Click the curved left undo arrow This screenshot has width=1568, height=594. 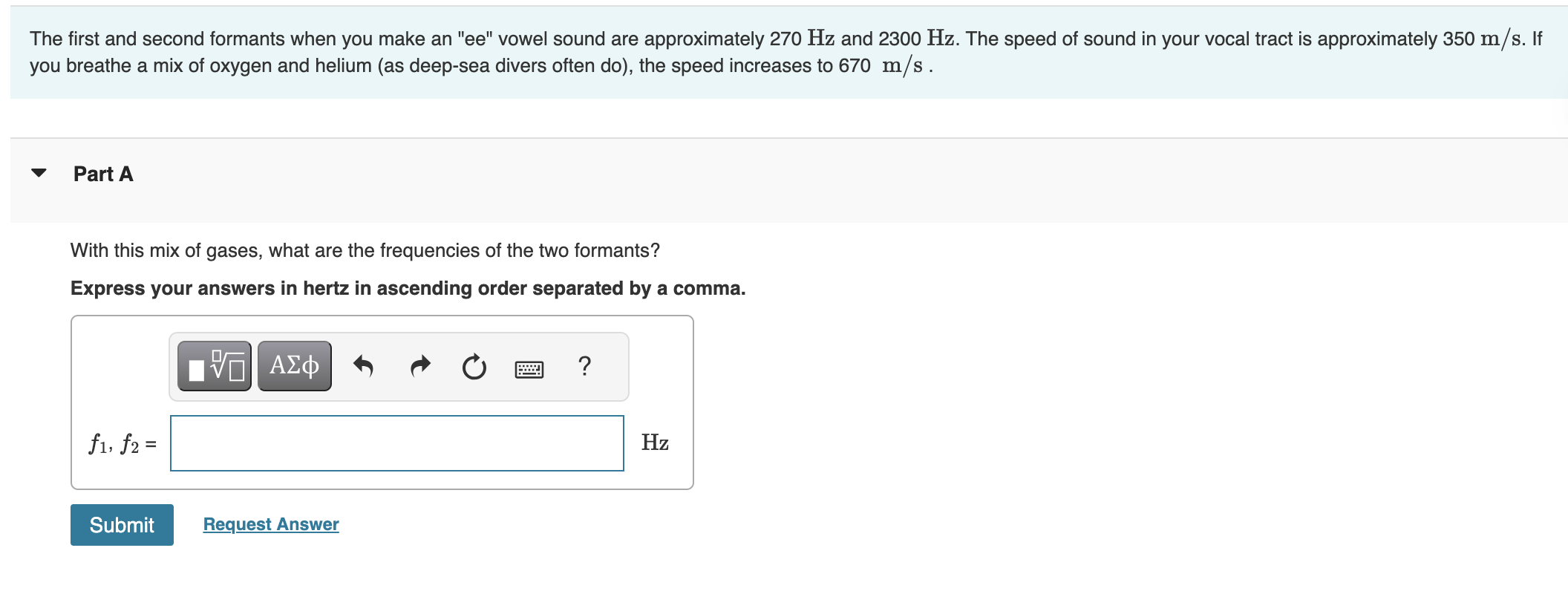click(x=364, y=365)
